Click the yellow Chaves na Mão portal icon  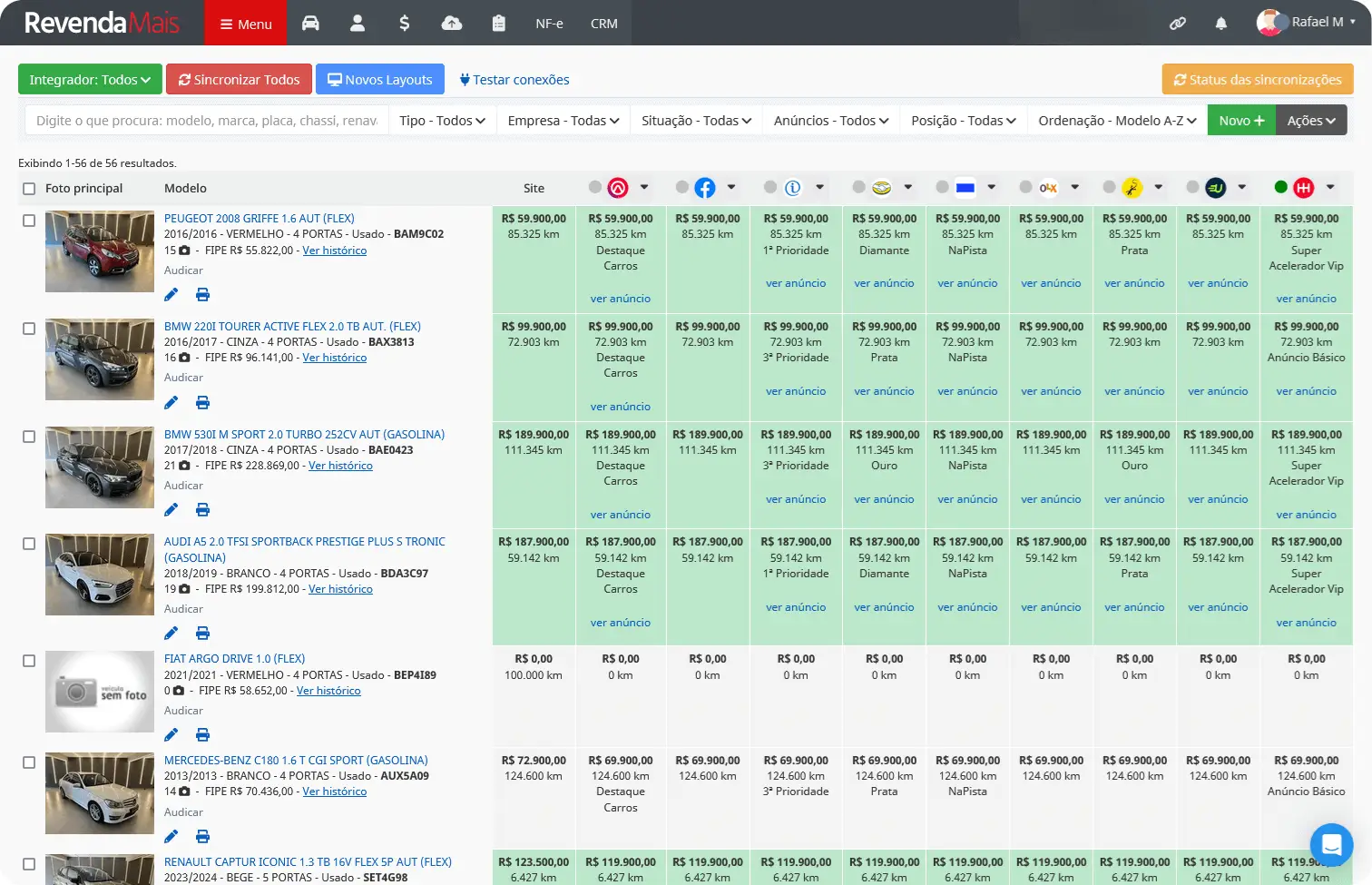[x=1132, y=188]
